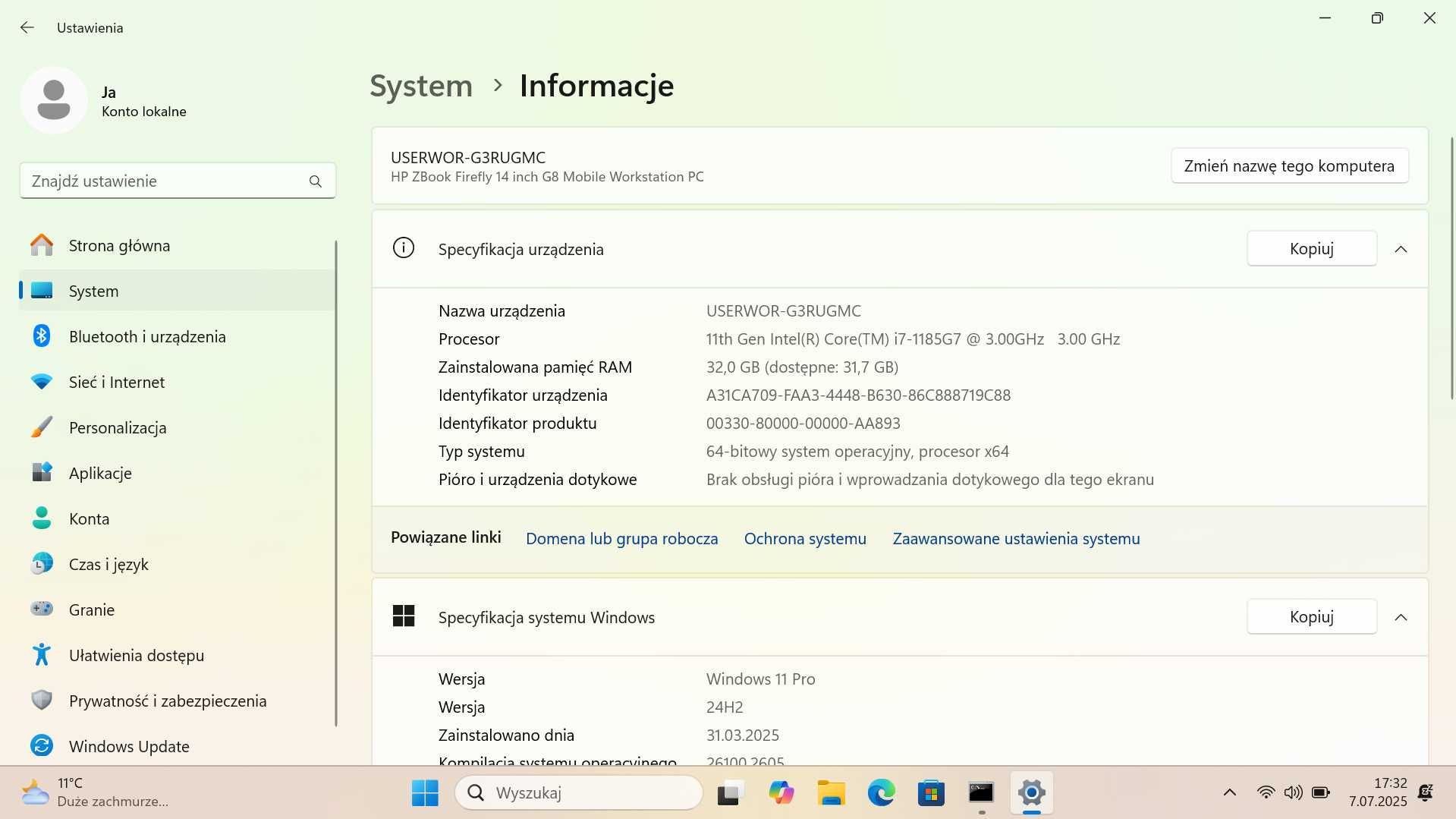Click the Czas i język clock icon
Image resolution: width=1456 pixels, height=819 pixels.
click(x=42, y=564)
